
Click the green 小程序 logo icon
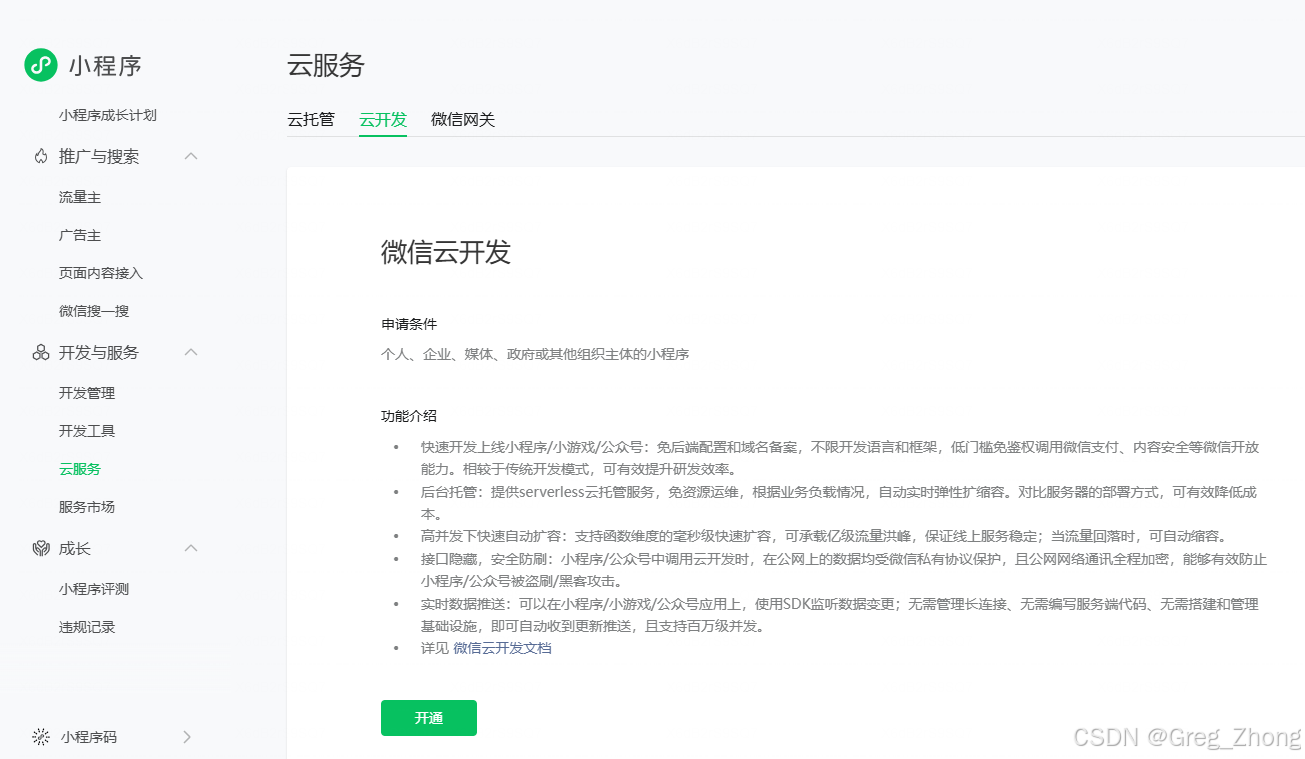pyautogui.click(x=41, y=65)
